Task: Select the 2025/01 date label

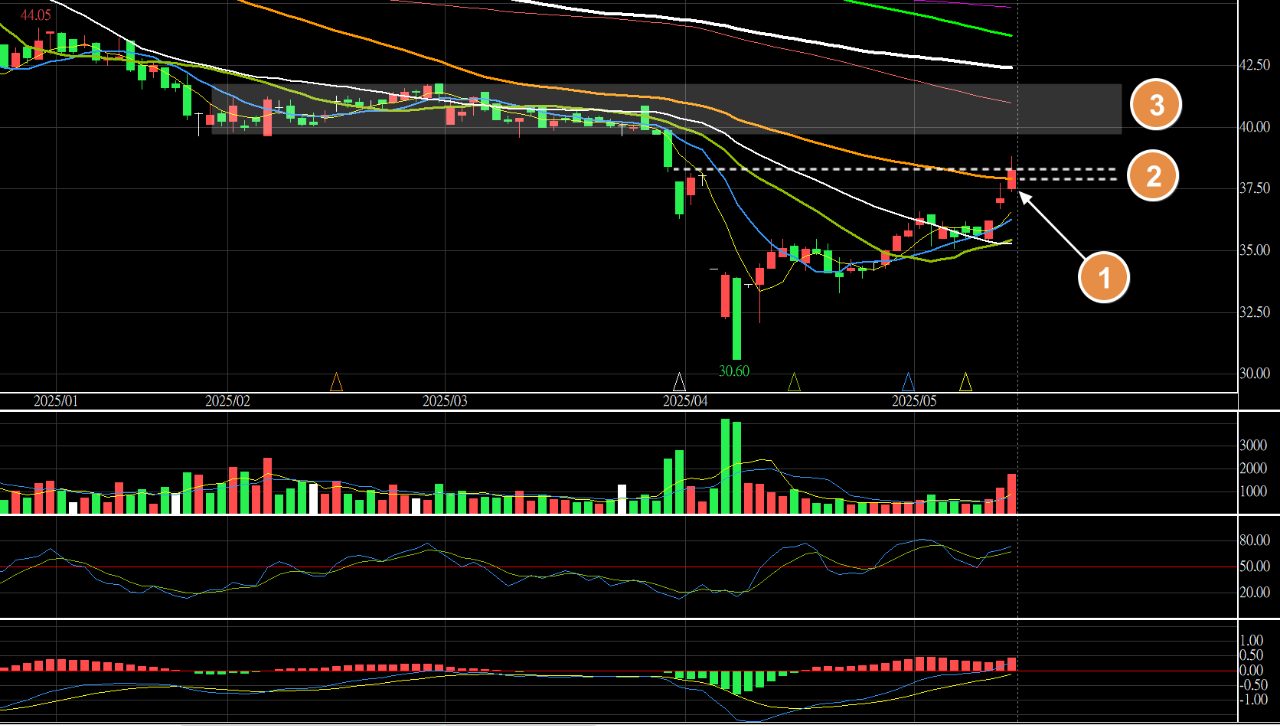Action: pos(56,401)
